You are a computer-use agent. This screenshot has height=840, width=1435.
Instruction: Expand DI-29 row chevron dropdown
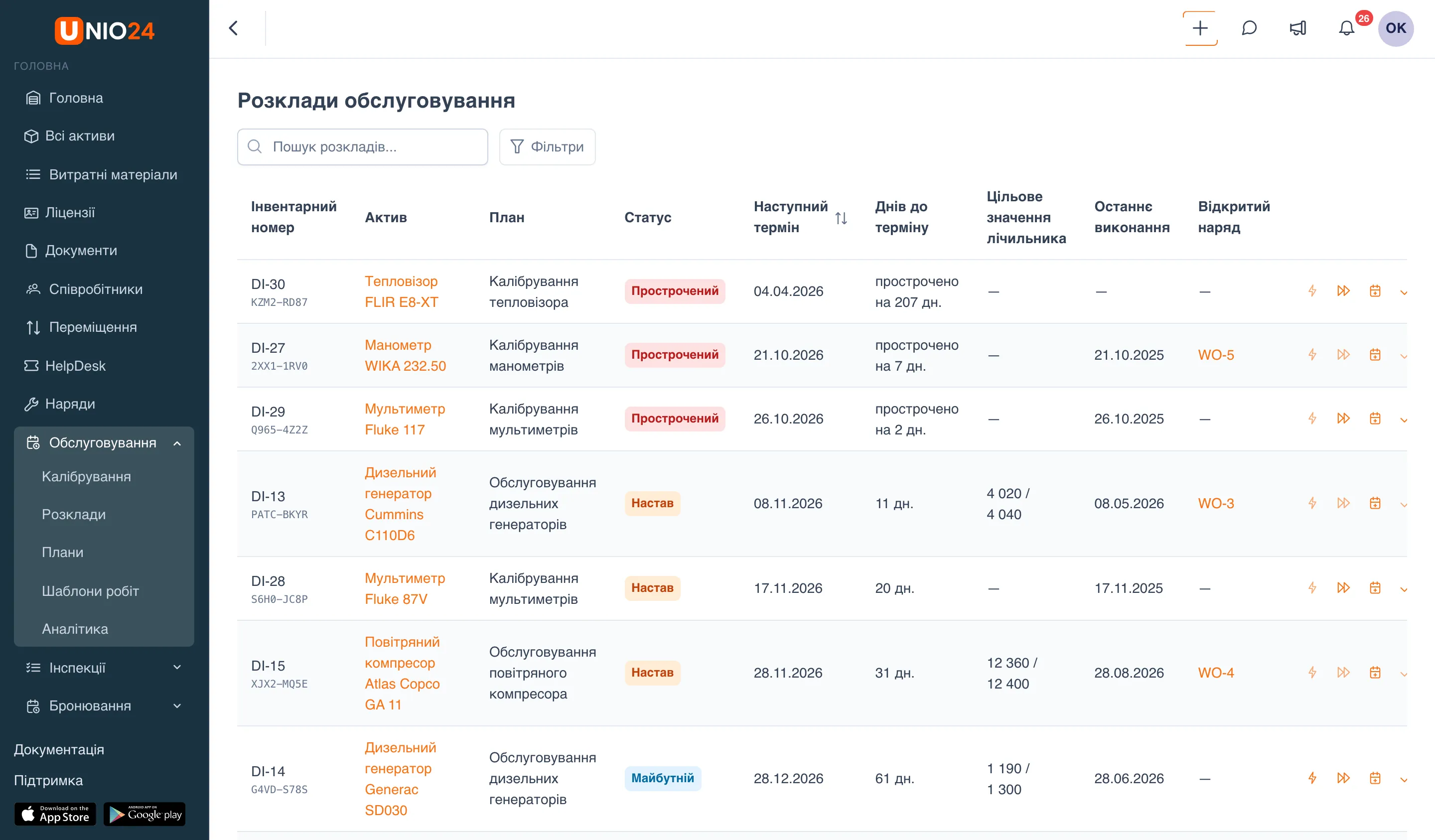1404,420
